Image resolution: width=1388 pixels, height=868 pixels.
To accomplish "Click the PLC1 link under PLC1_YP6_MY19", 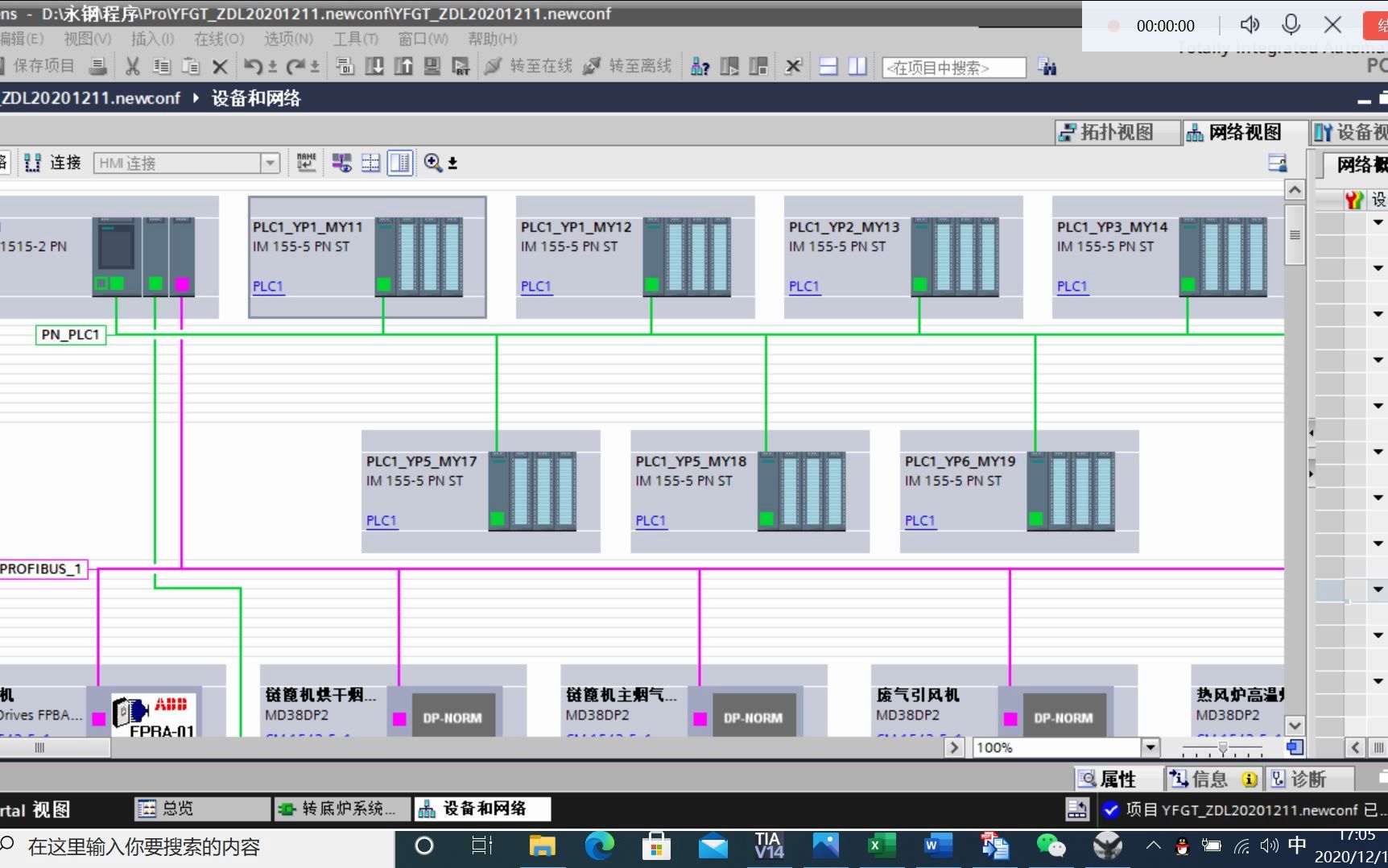I will point(920,521).
